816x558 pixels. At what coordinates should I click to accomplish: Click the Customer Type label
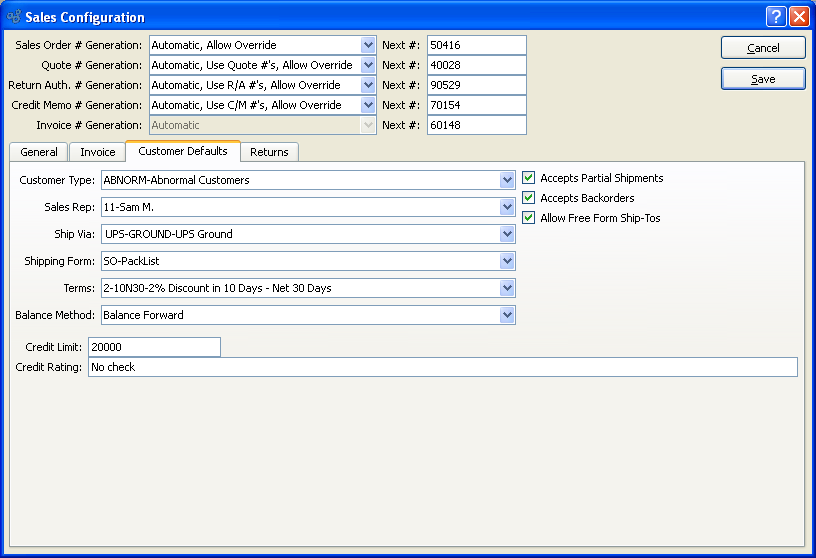57,180
